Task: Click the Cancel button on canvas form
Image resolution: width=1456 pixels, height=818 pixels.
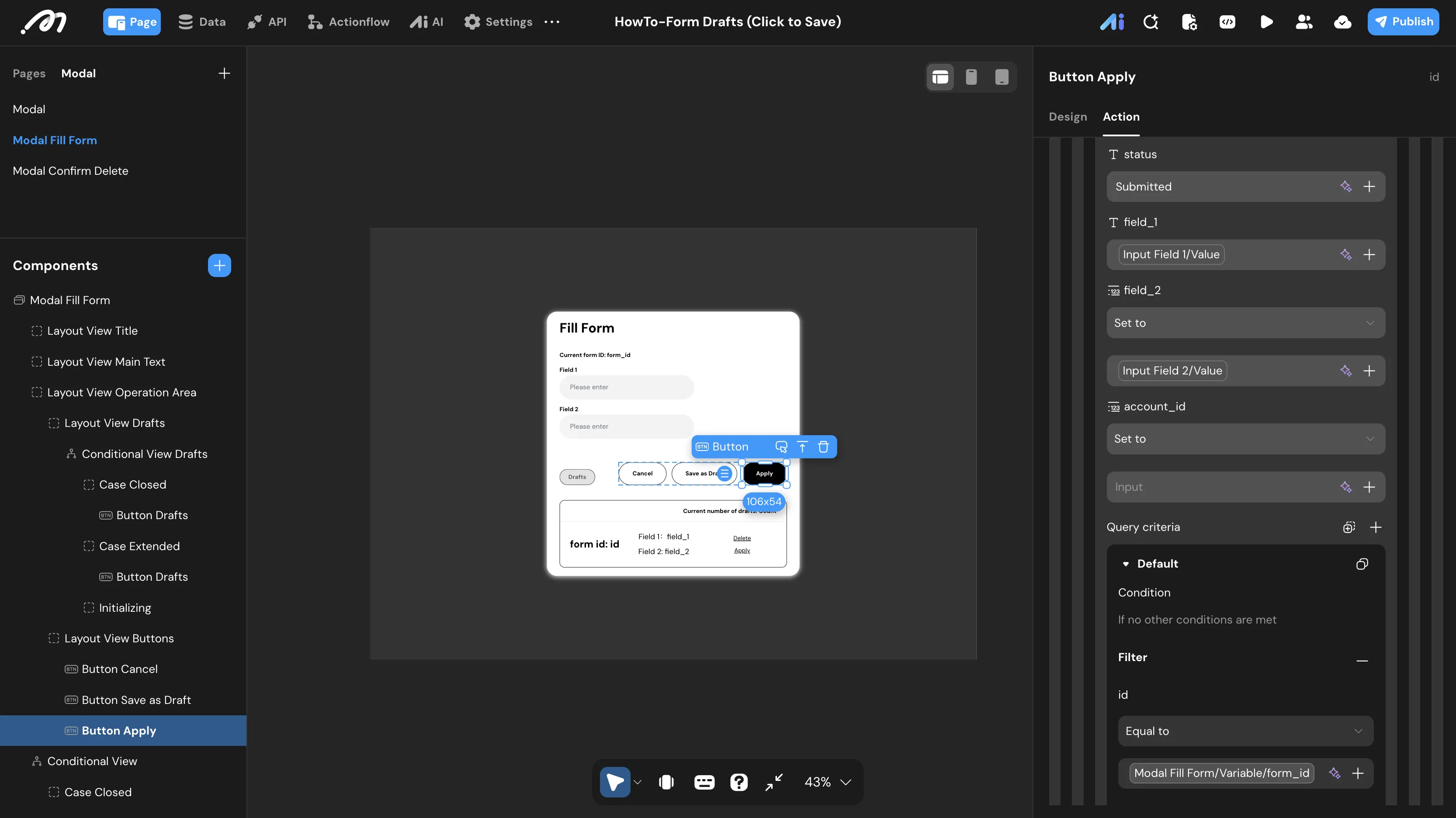Action: tap(642, 474)
